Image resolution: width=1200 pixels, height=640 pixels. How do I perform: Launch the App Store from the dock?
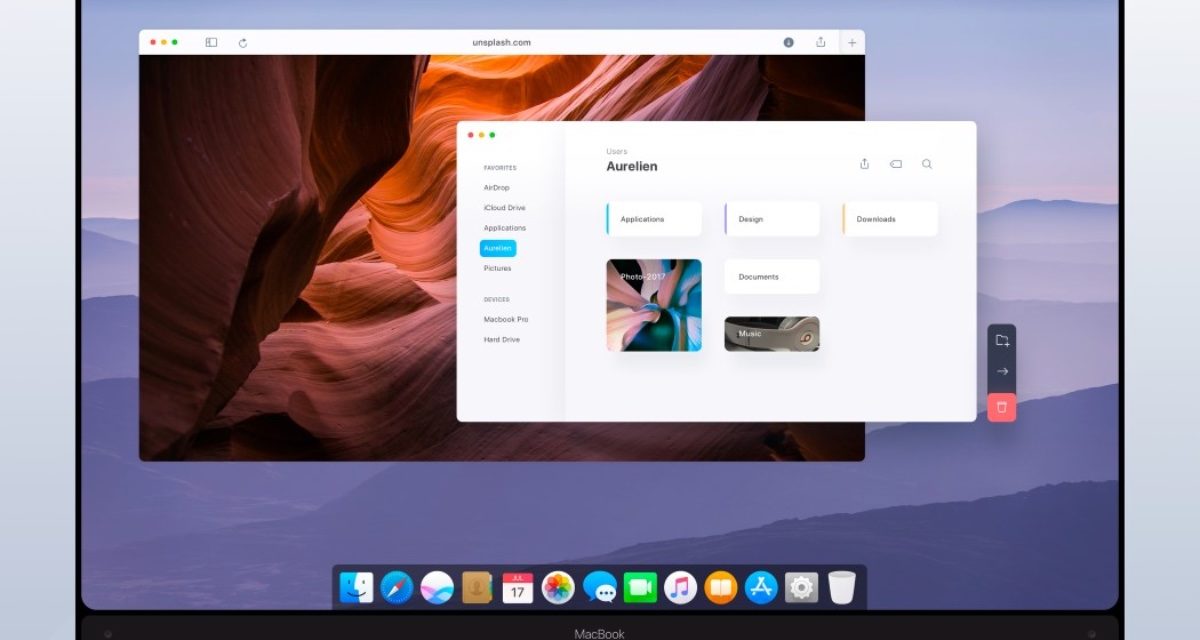[761, 587]
